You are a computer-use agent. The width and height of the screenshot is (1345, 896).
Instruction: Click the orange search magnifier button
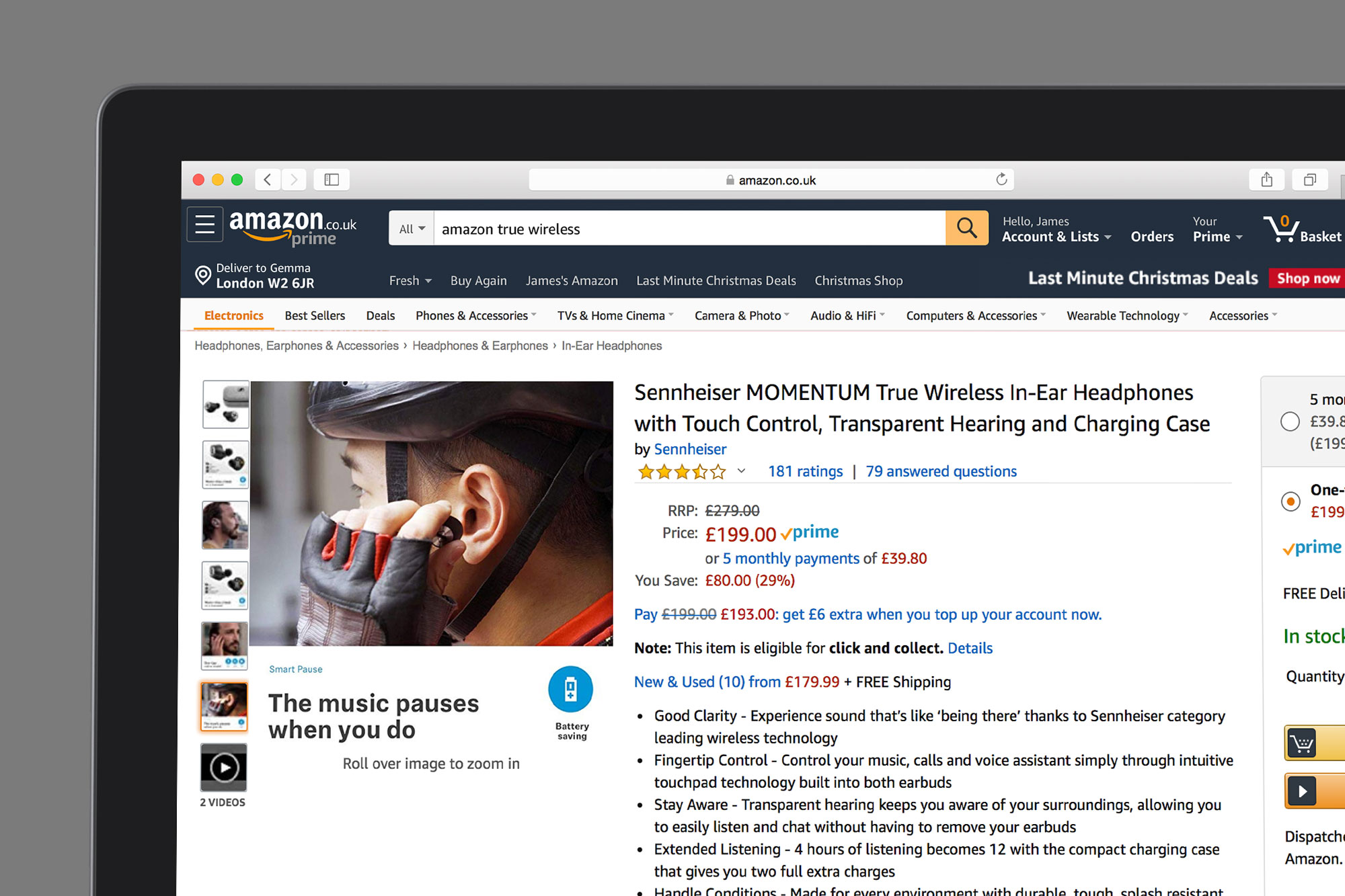tap(966, 229)
